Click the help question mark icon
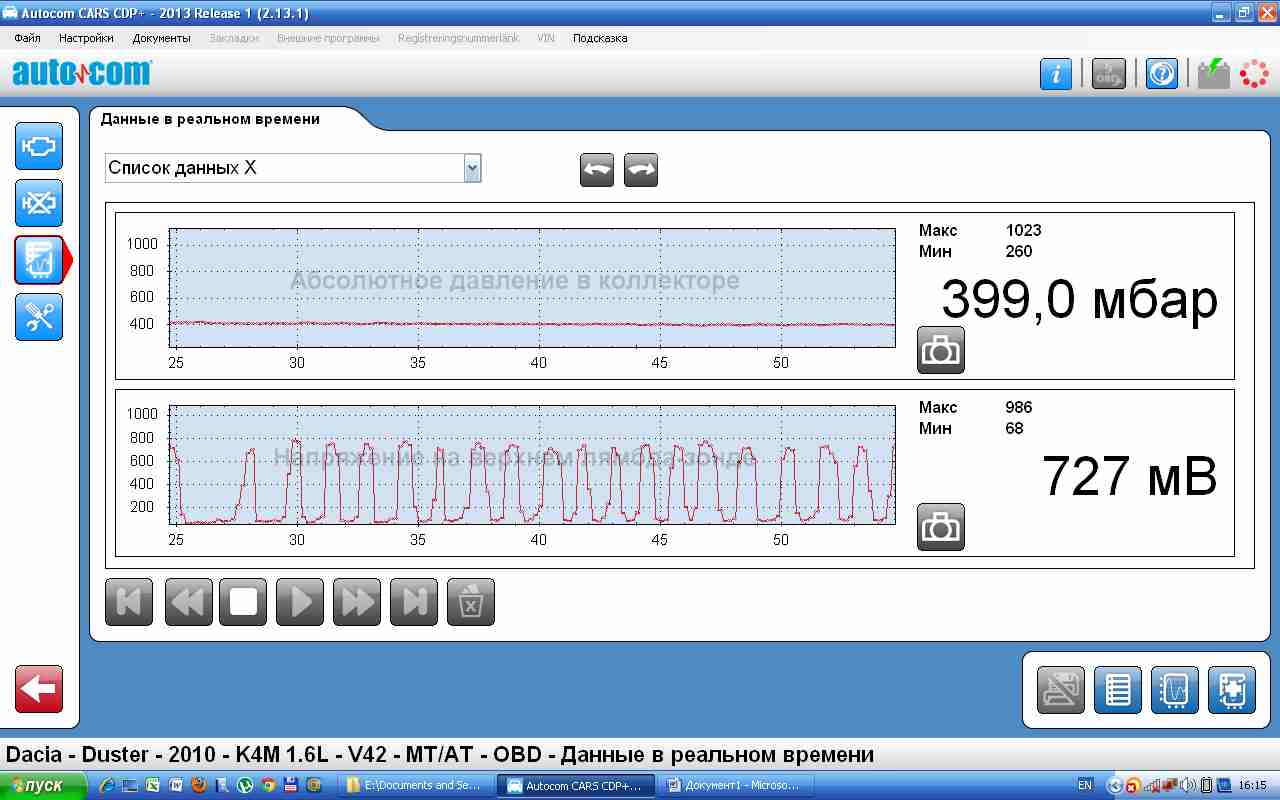Image resolution: width=1280 pixels, height=800 pixels. 1161,74
